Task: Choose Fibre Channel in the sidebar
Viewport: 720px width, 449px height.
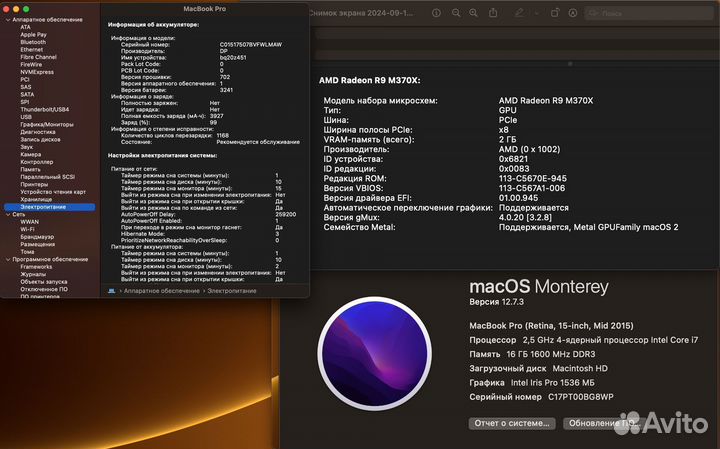Action: [x=39, y=57]
